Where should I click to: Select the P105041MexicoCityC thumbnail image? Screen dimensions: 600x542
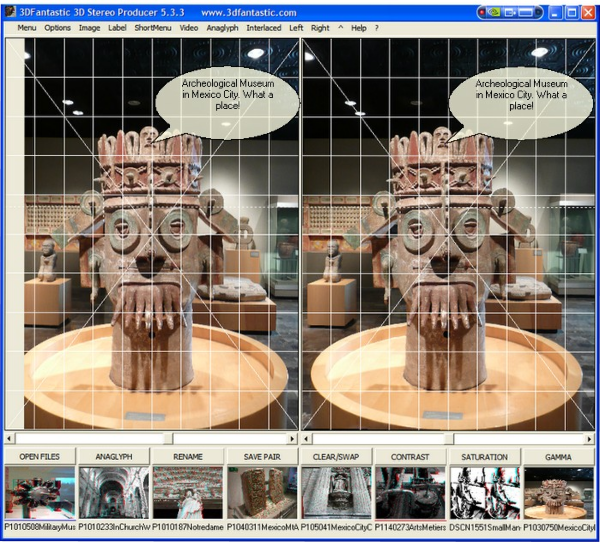click(x=336, y=493)
